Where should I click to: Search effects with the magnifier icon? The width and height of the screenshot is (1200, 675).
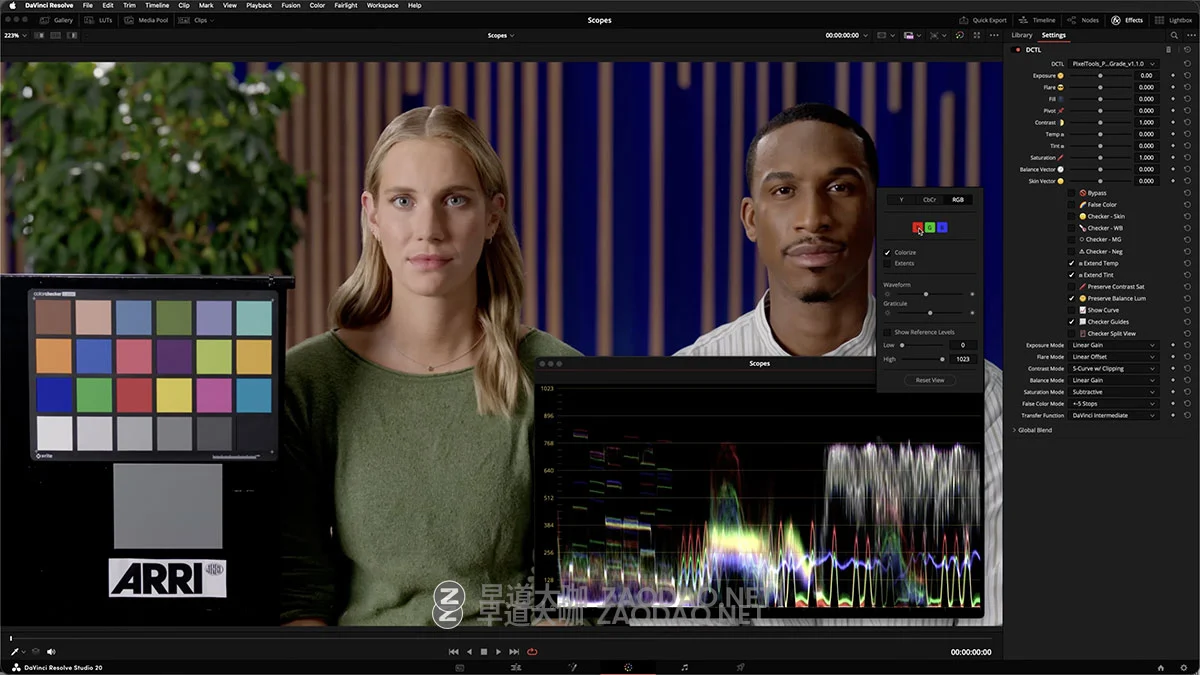coord(1175,35)
